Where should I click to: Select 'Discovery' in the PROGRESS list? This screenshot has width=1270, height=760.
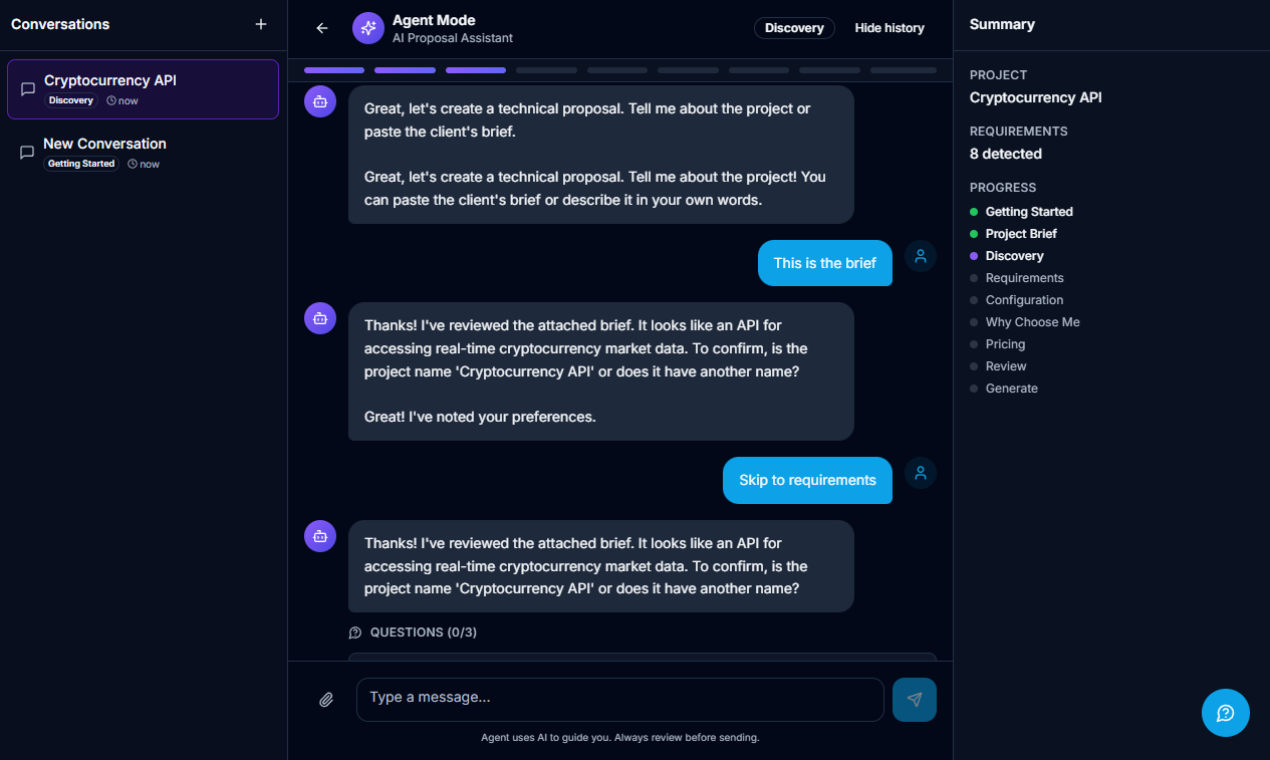(1013, 255)
